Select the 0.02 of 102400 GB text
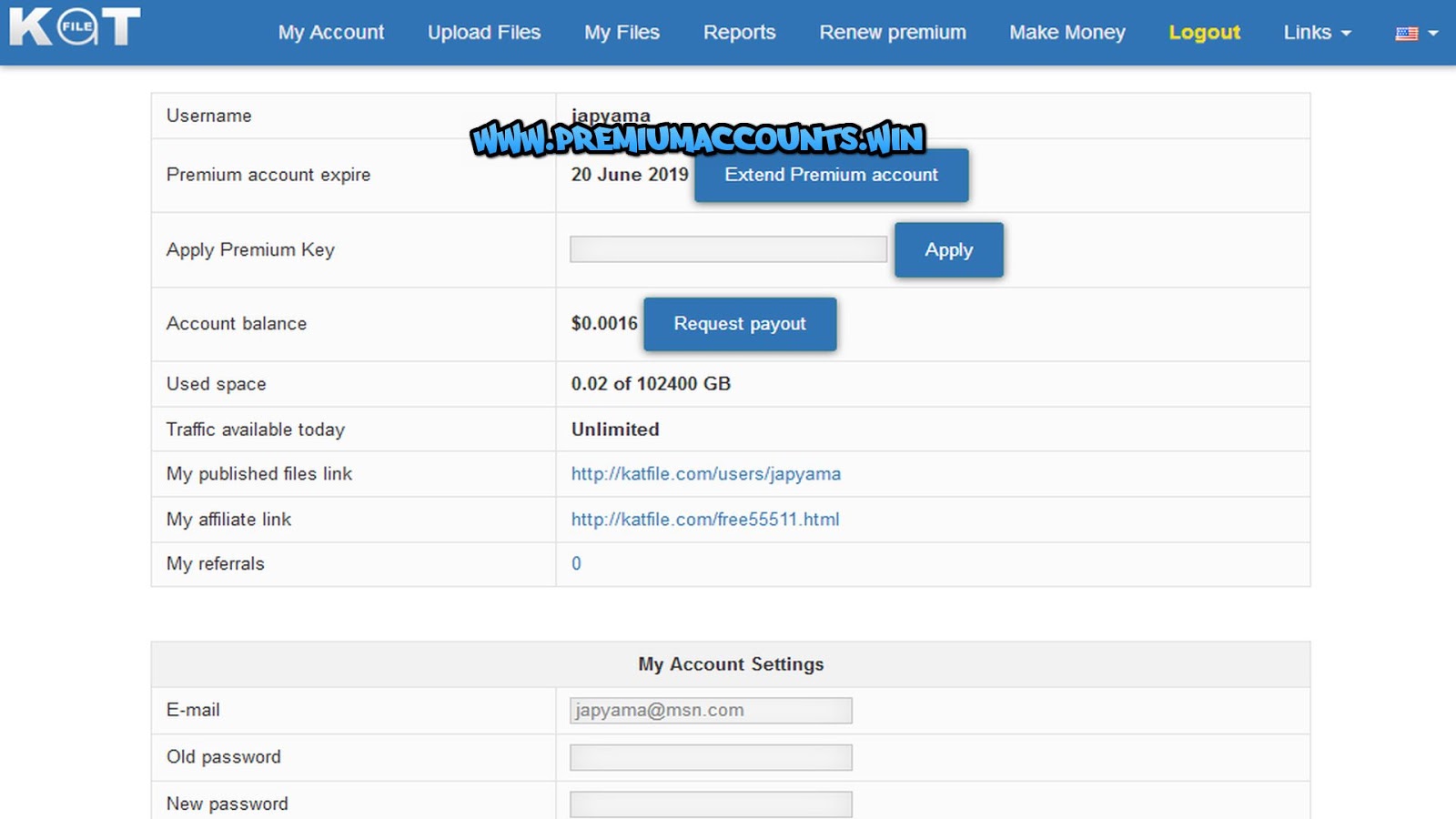Screen dimensions: 1456x819 [x=651, y=384]
